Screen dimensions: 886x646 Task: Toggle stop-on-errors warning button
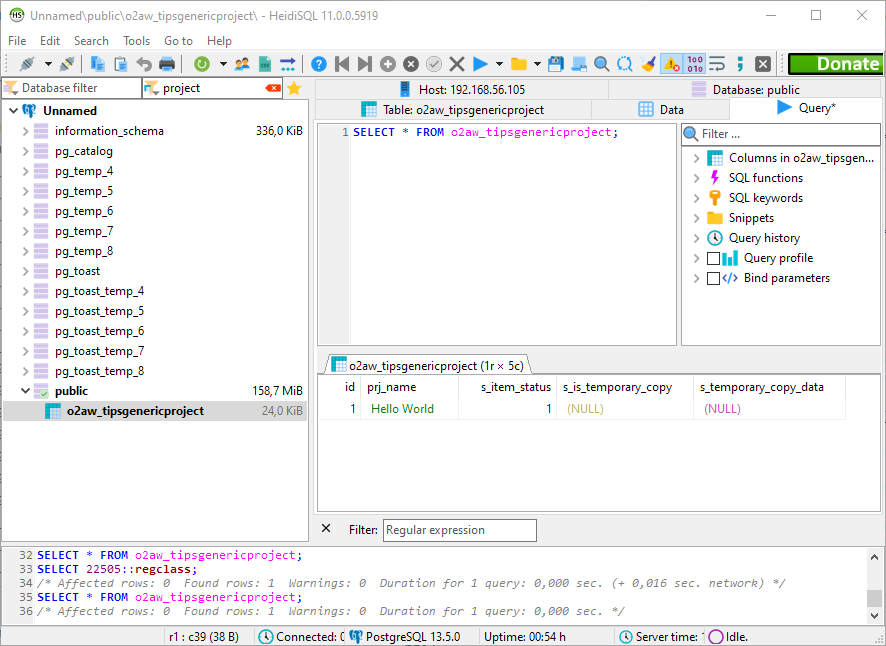point(671,64)
